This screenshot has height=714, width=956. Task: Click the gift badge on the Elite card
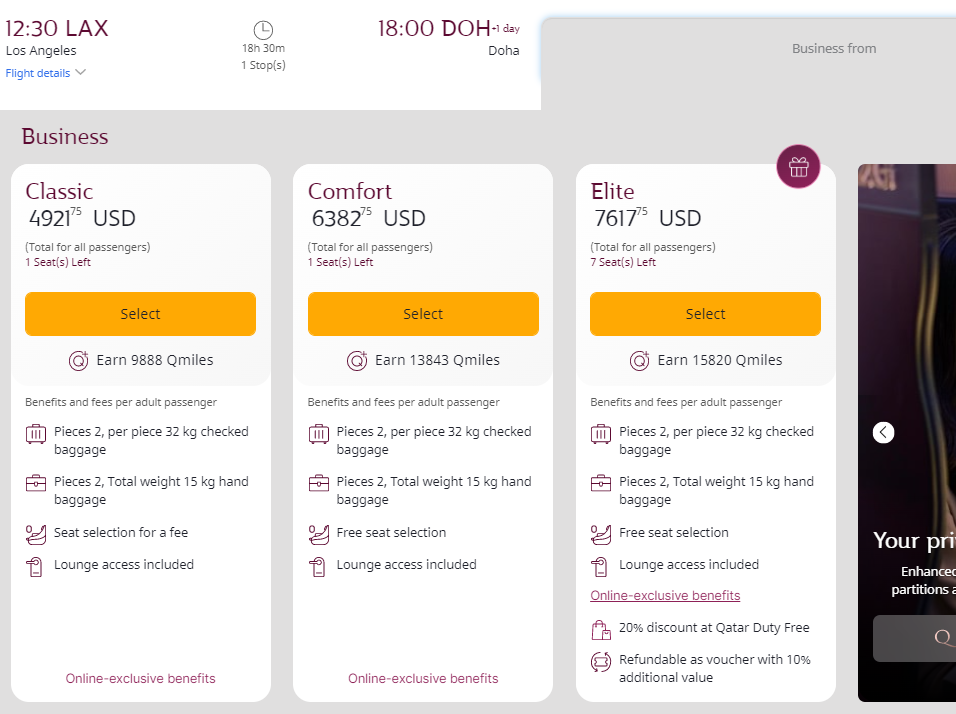tap(798, 166)
